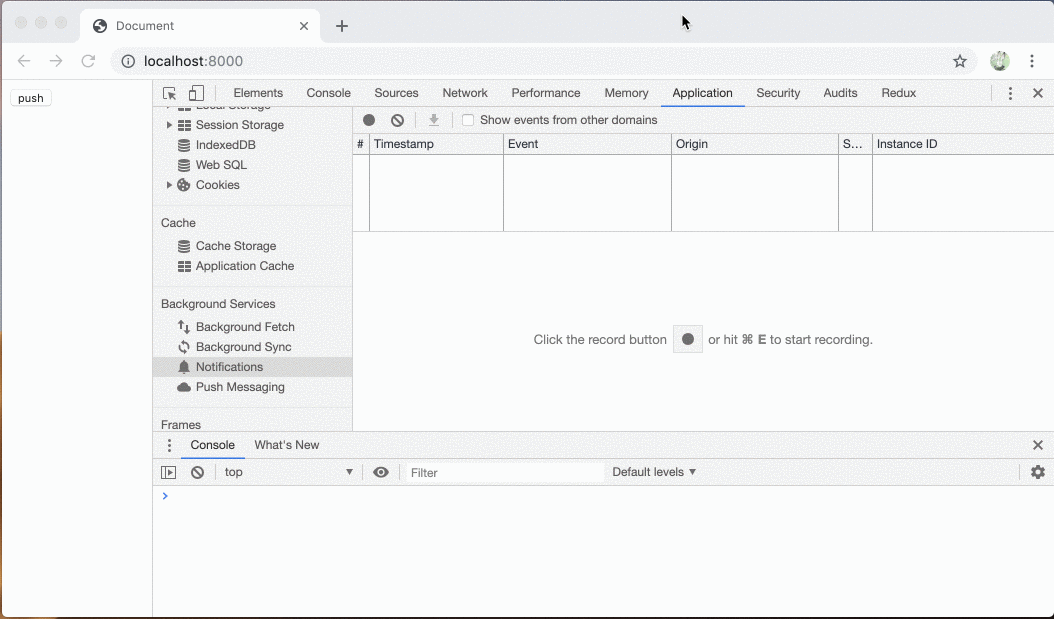The height and width of the screenshot is (619, 1054).
Task: Click the save events download icon
Action: 434,120
